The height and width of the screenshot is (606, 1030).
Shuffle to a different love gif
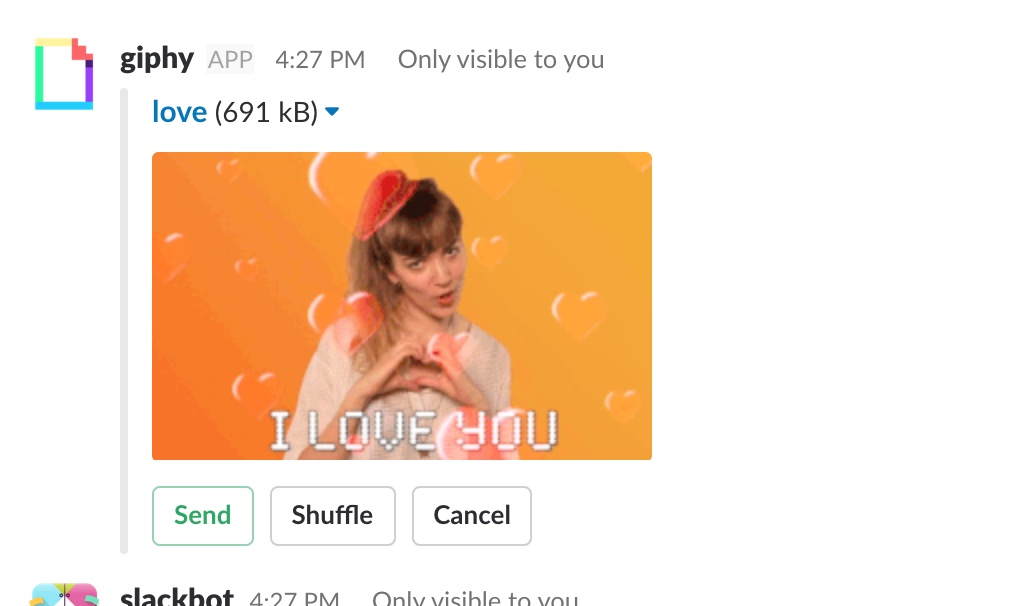click(x=332, y=515)
